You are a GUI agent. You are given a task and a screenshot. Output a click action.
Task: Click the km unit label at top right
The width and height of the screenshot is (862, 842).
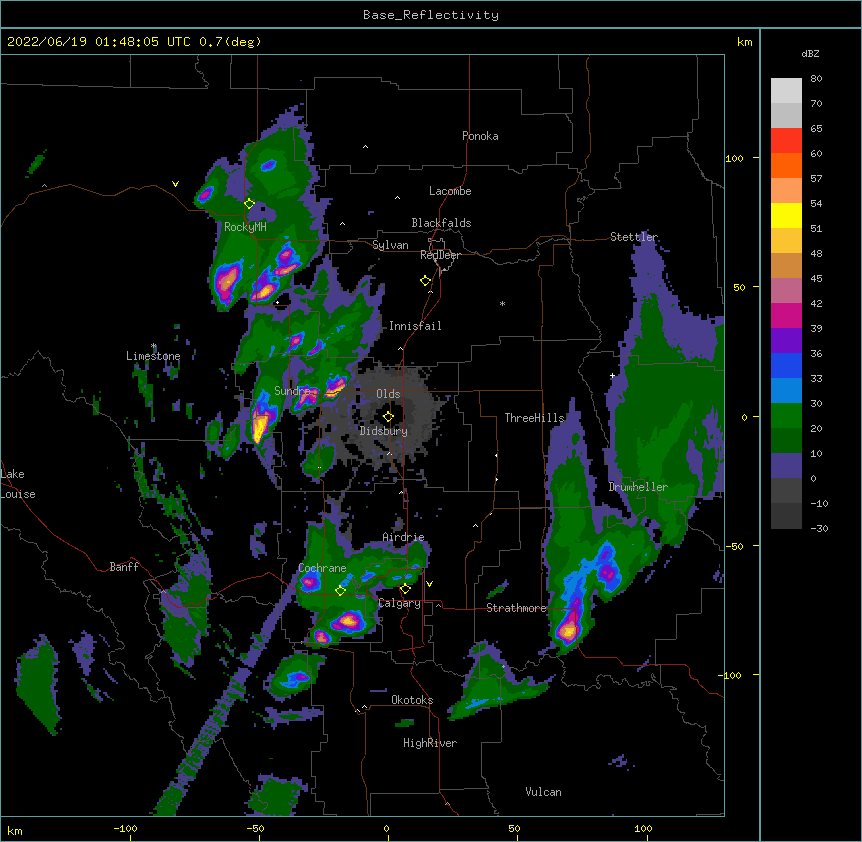pyautogui.click(x=744, y=42)
